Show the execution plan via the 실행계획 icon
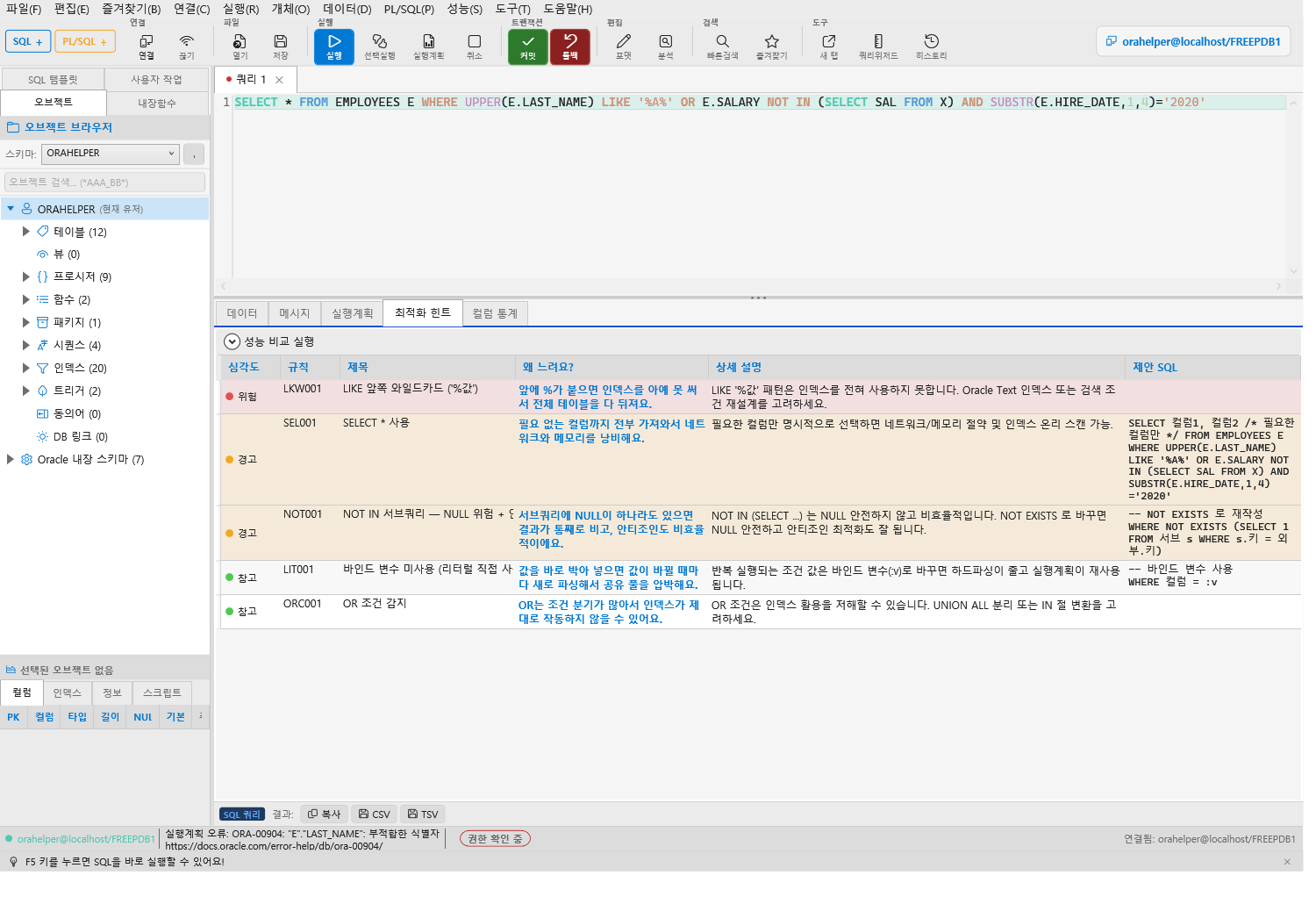The height and width of the screenshot is (904, 1316). click(x=429, y=46)
